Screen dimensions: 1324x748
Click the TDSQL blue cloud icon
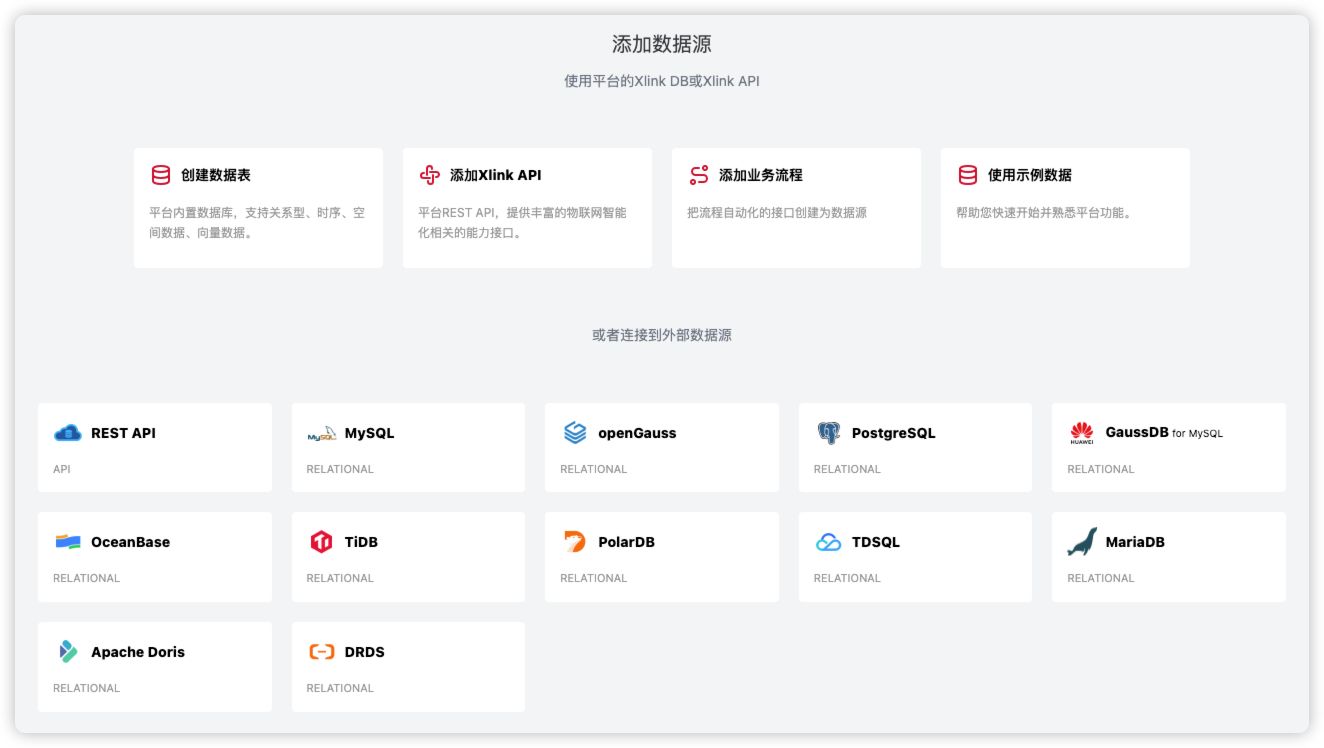pyautogui.click(x=828, y=542)
